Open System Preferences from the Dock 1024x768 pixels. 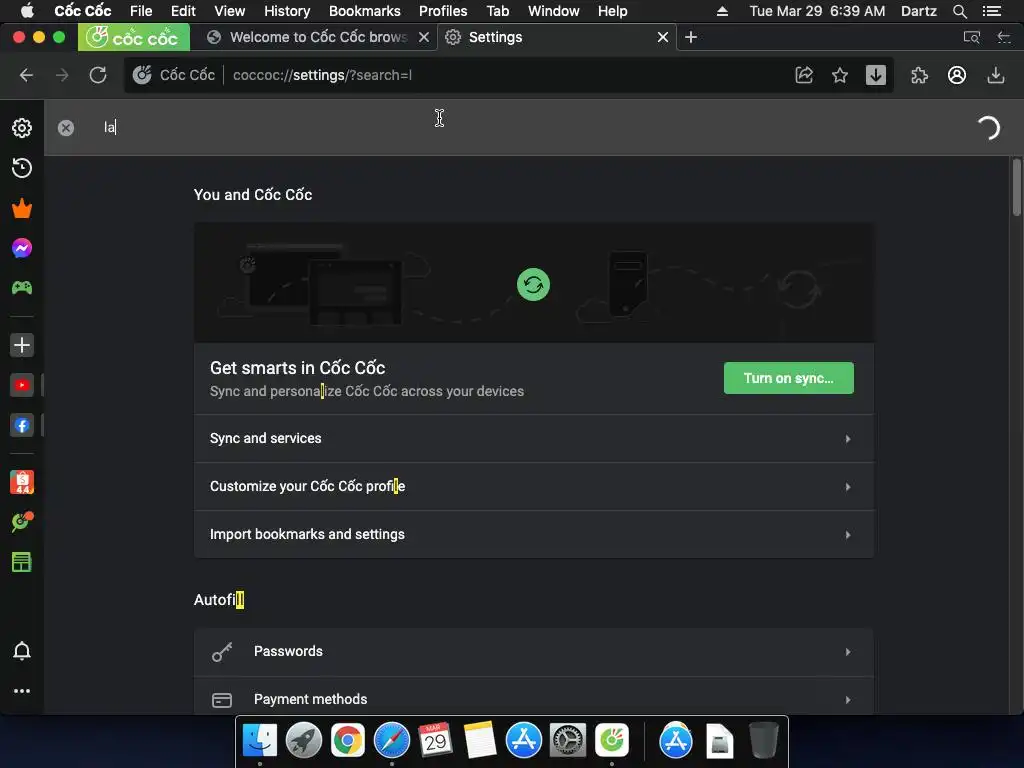[x=568, y=741]
